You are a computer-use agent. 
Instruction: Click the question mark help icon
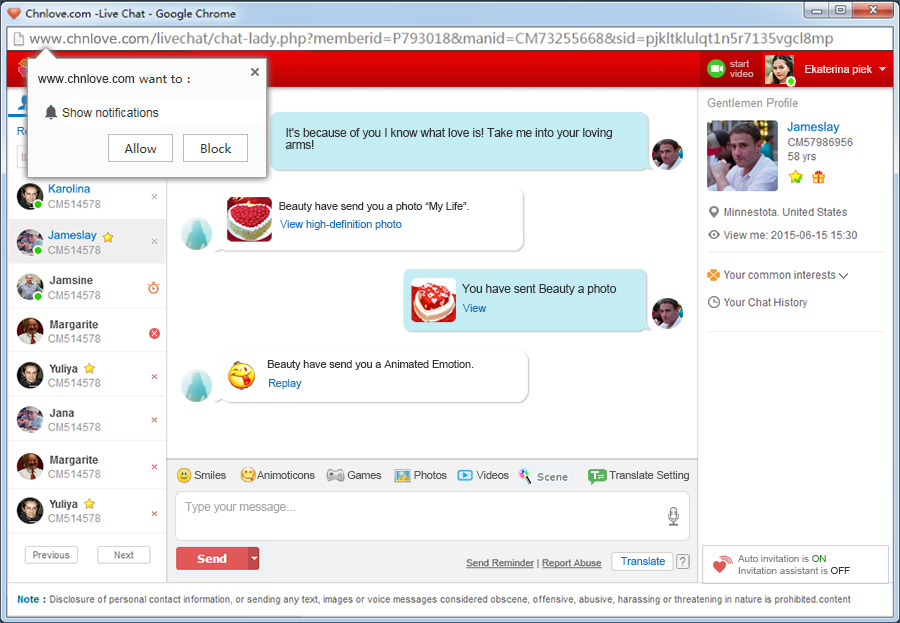[x=682, y=562]
